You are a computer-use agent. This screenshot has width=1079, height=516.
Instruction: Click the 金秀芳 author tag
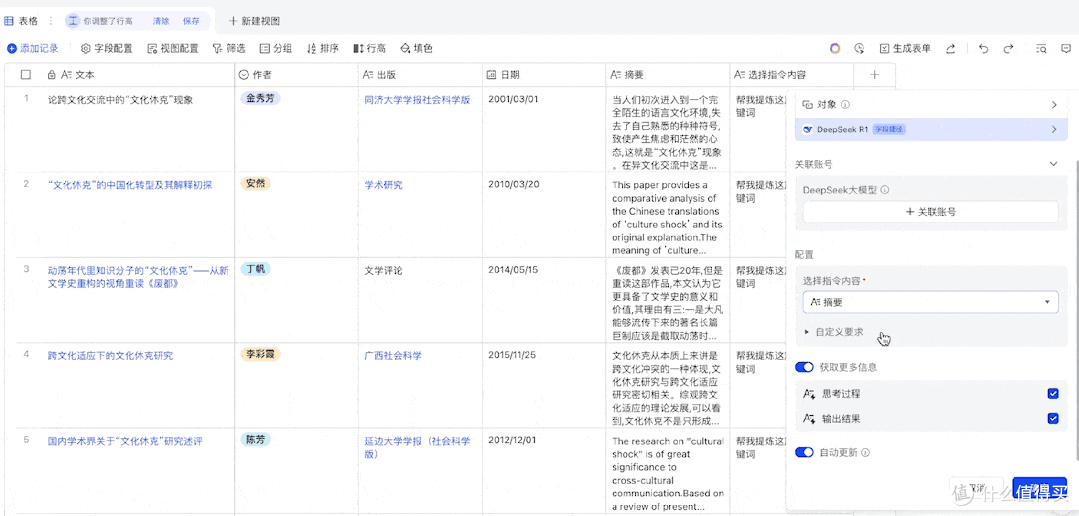[260, 98]
